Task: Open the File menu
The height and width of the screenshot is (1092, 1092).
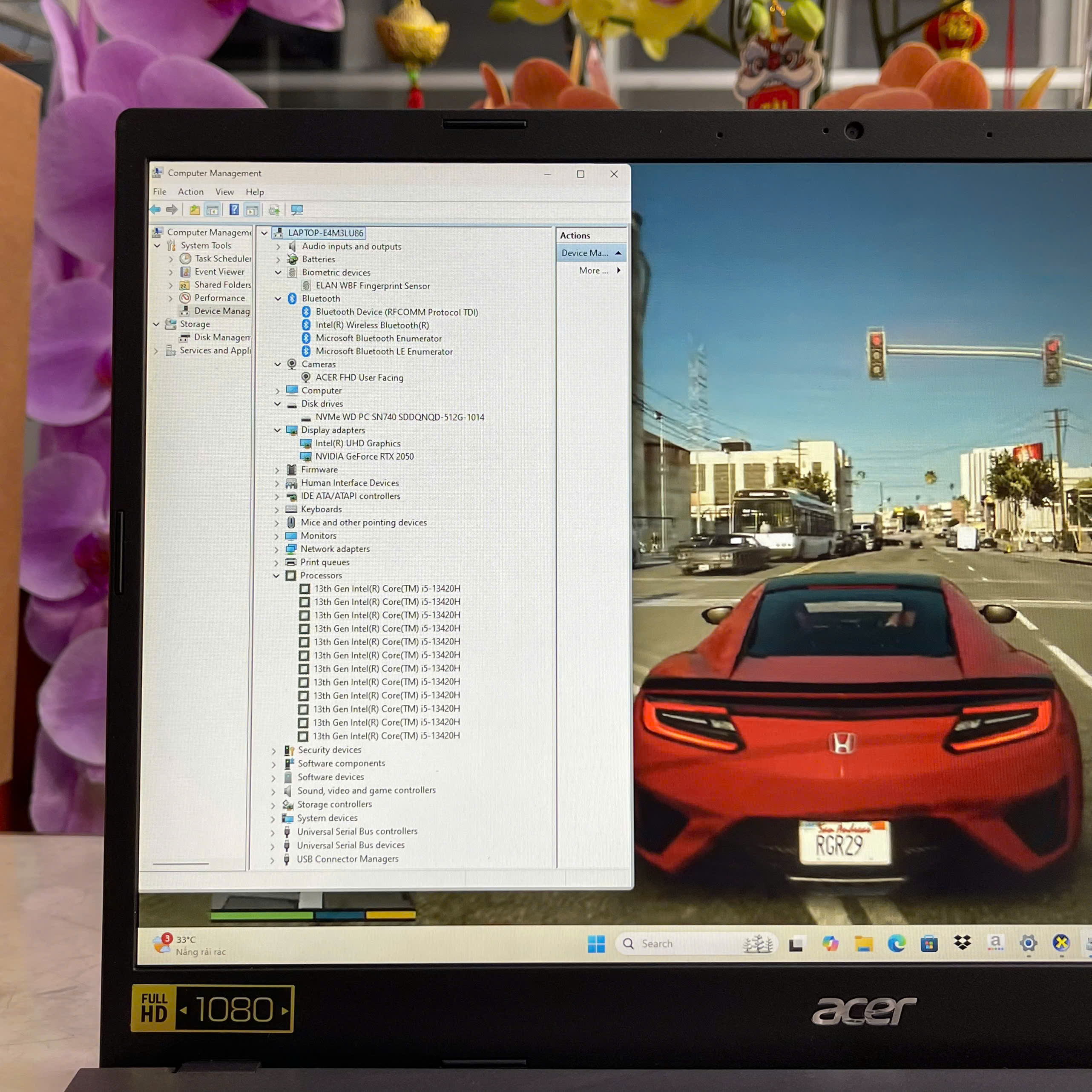Action: click(160, 192)
